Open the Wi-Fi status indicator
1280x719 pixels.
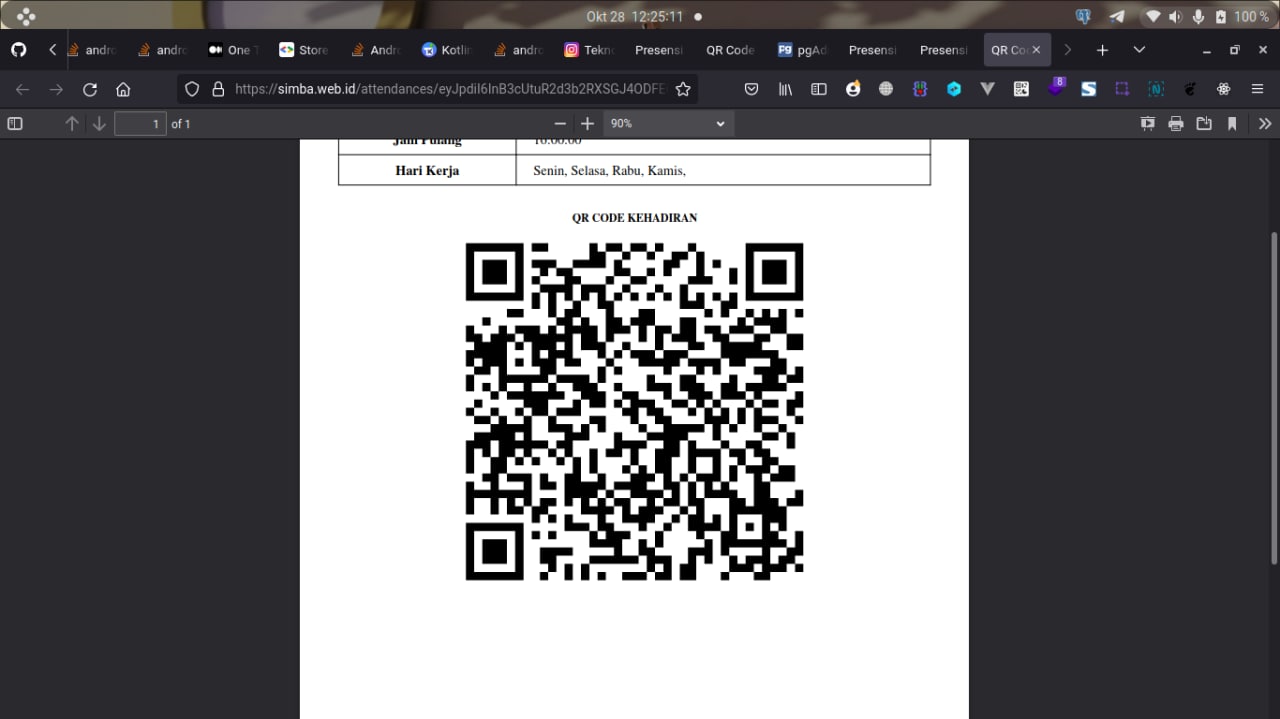pyautogui.click(x=1153, y=16)
